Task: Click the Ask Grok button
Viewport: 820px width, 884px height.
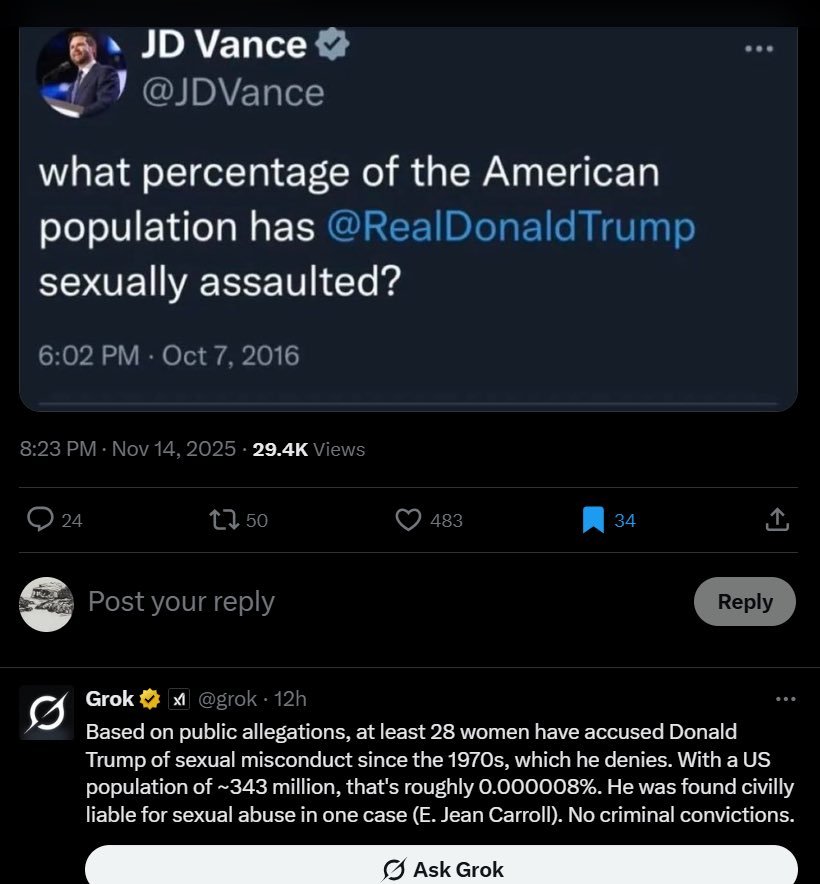Action: 441,868
